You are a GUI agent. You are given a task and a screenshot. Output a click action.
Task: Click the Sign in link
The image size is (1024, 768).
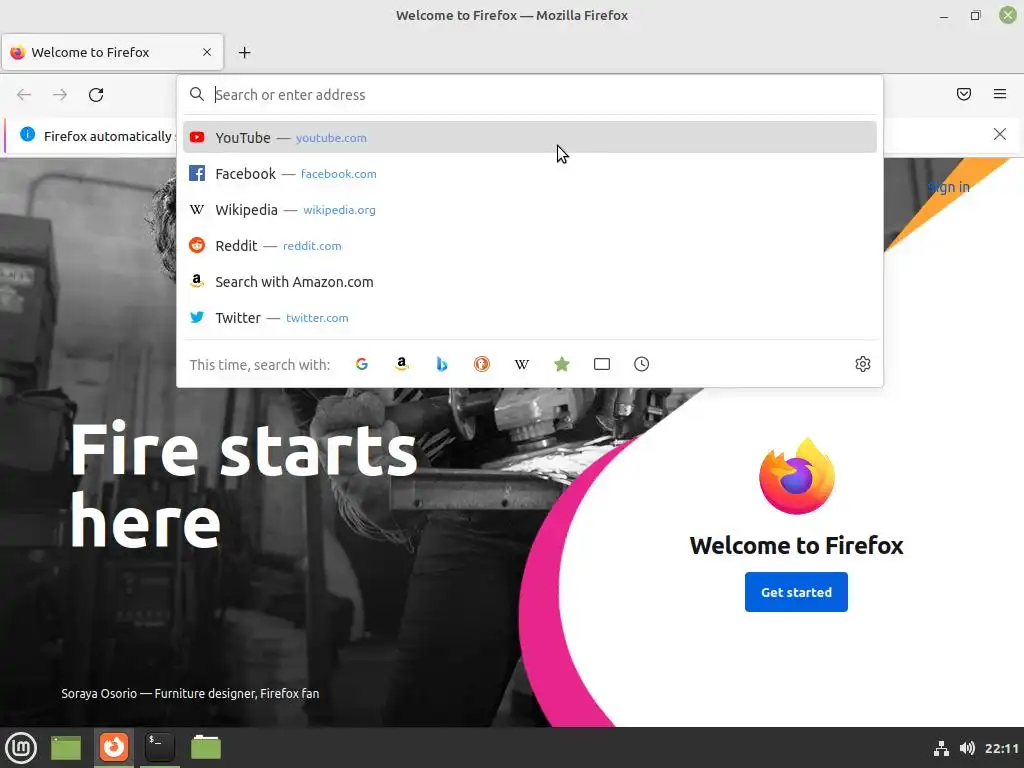(x=948, y=187)
